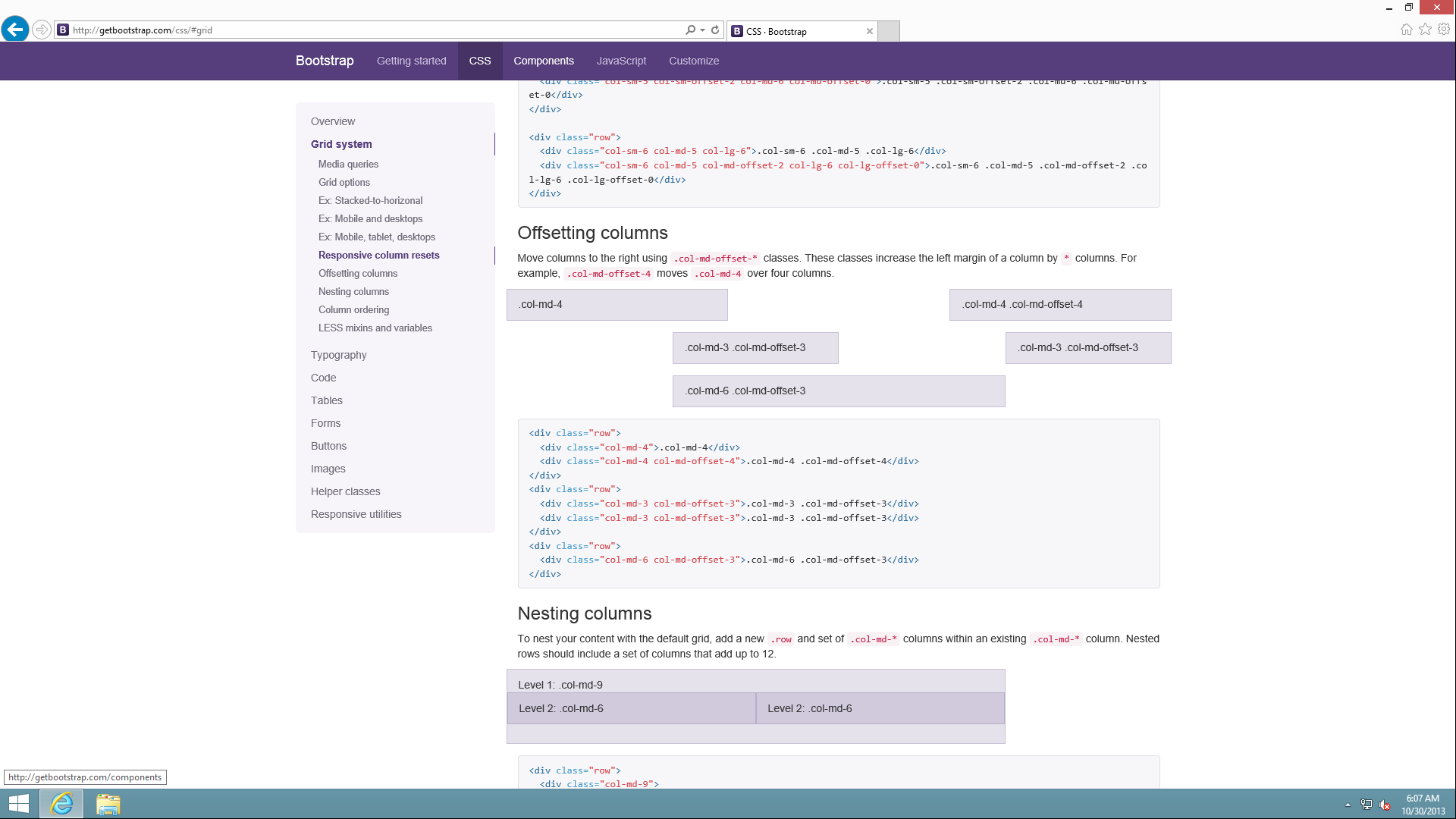The width and height of the screenshot is (1456, 819).
Task: Click the back navigation arrow icon
Action: (x=14, y=29)
